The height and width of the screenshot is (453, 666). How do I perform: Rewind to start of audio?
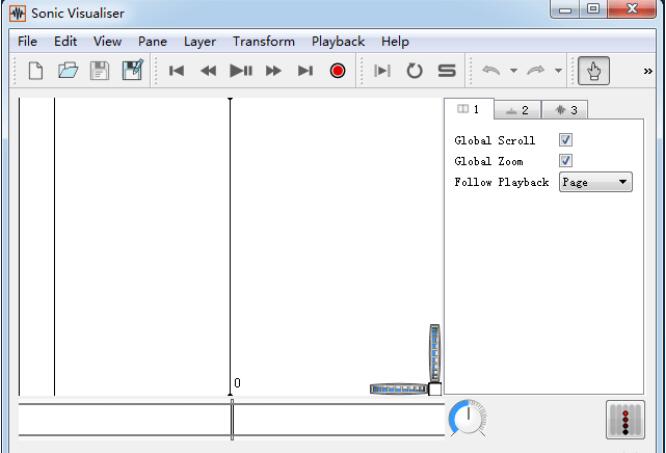176,71
